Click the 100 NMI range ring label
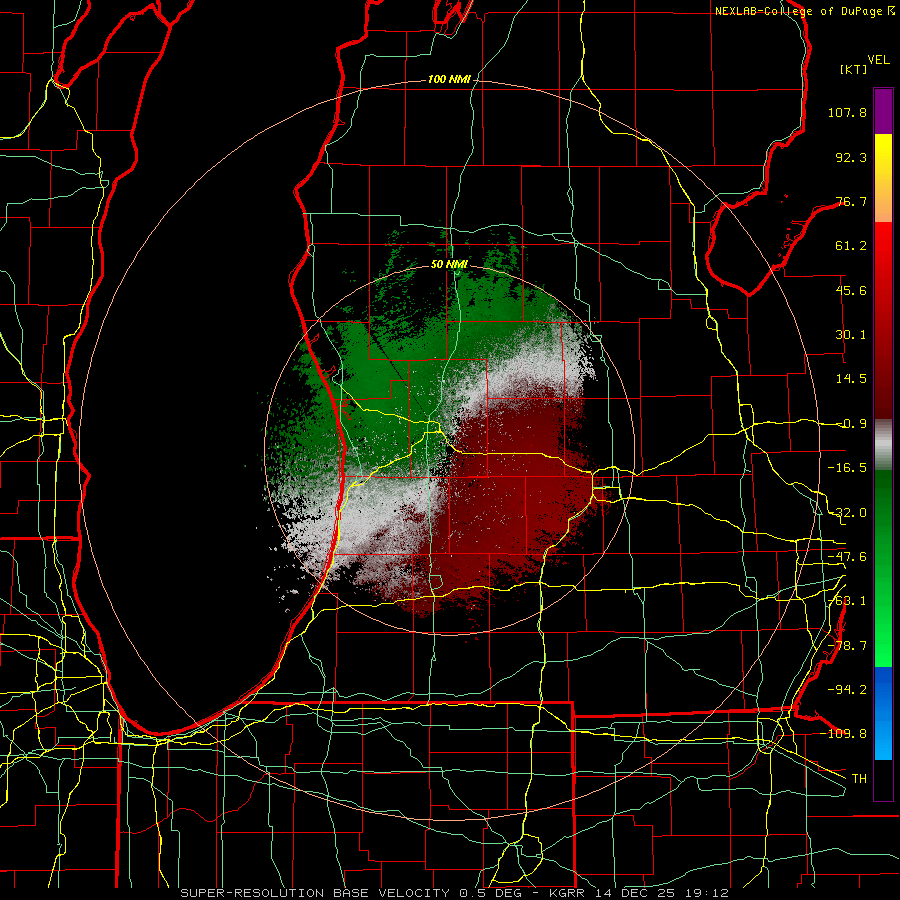The width and height of the screenshot is (900, 900). click(x=449, y=79)
